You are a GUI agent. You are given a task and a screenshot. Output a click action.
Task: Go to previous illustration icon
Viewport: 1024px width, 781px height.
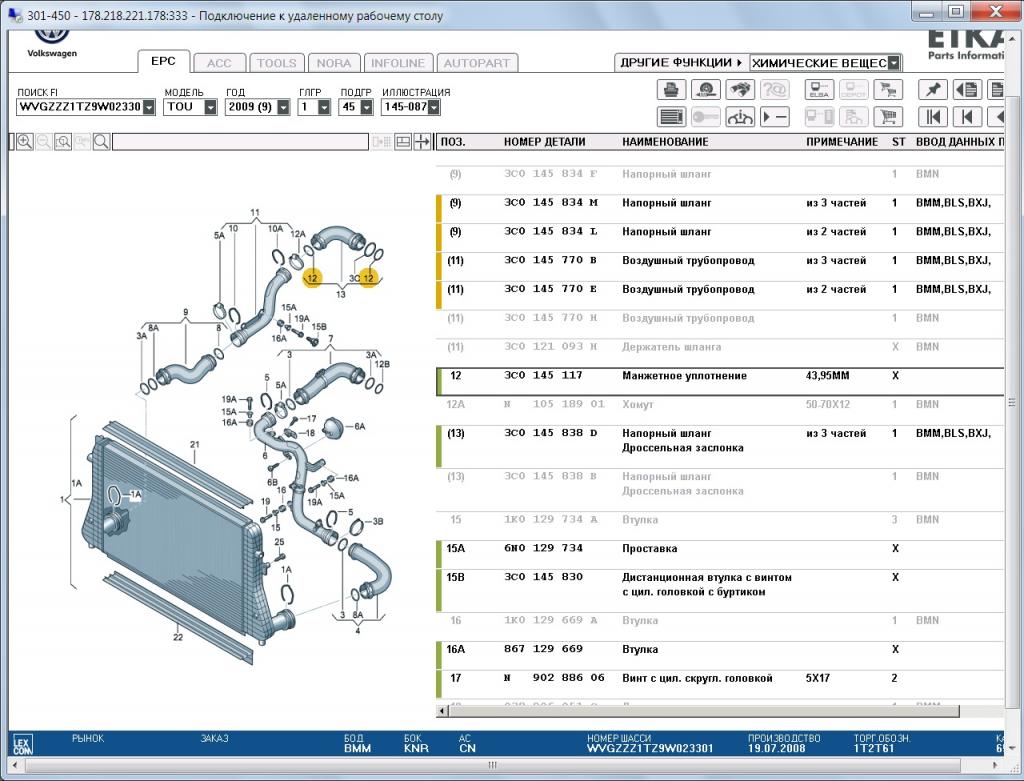967,117
